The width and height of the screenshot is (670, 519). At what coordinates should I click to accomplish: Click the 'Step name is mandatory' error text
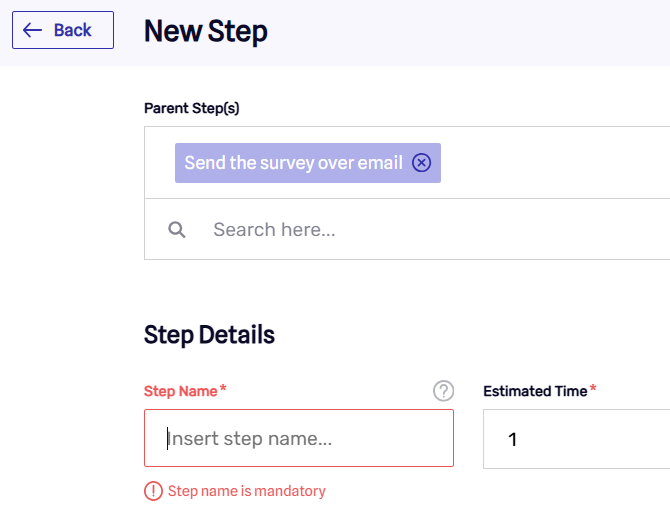pos(247,491)
